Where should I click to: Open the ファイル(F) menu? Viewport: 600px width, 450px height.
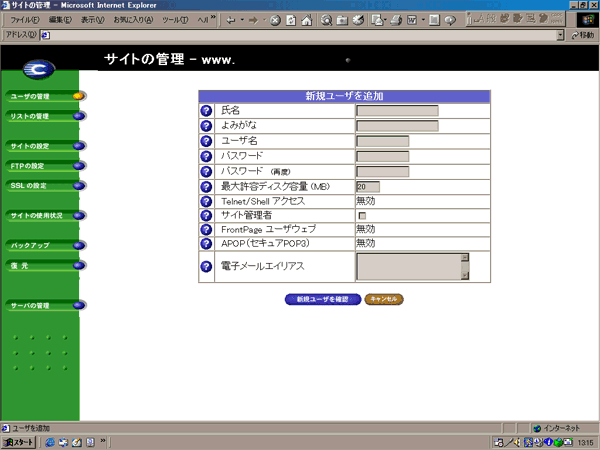[x=24, y=19]
